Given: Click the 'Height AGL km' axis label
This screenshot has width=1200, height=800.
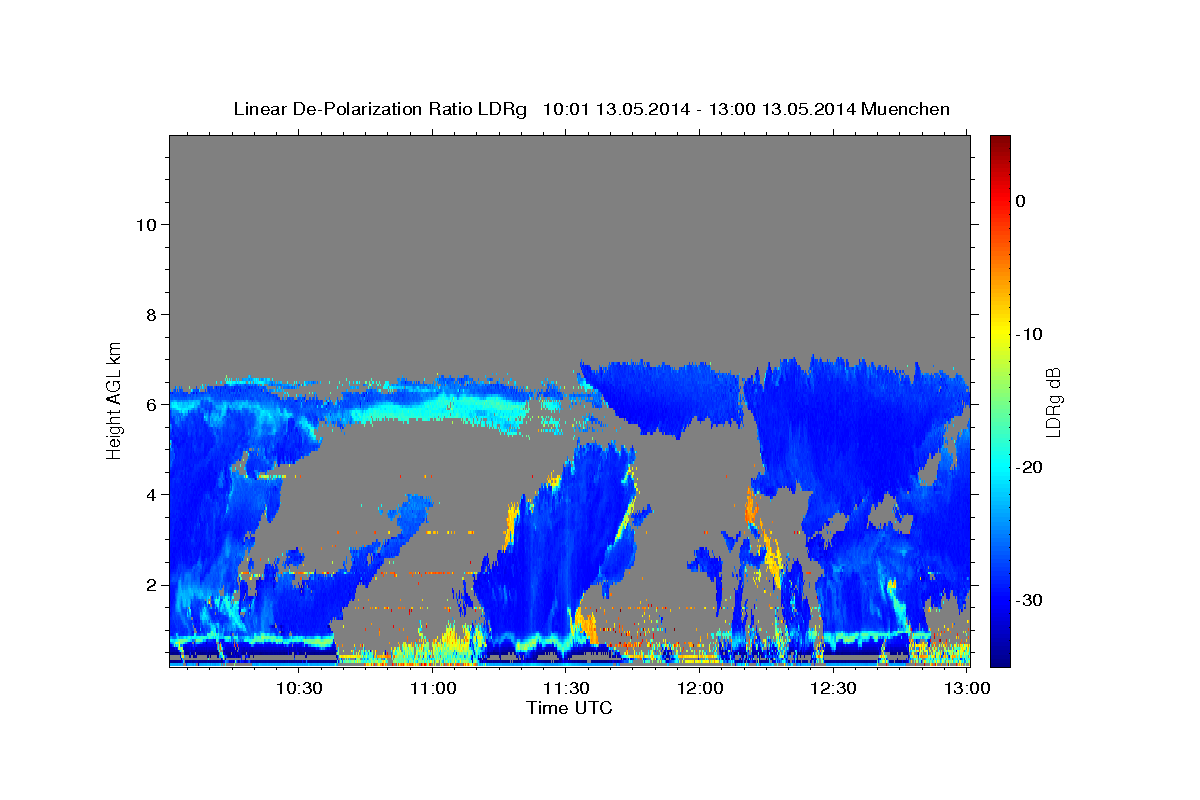Looking at the screenshot, I should coord(114,399).
